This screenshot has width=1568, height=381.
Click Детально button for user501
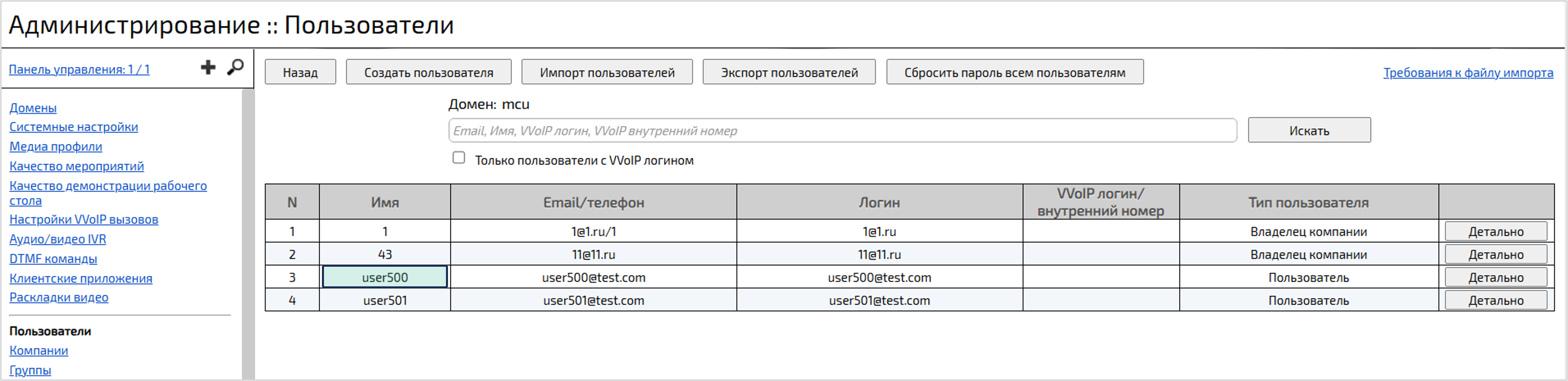[1496, 300]
